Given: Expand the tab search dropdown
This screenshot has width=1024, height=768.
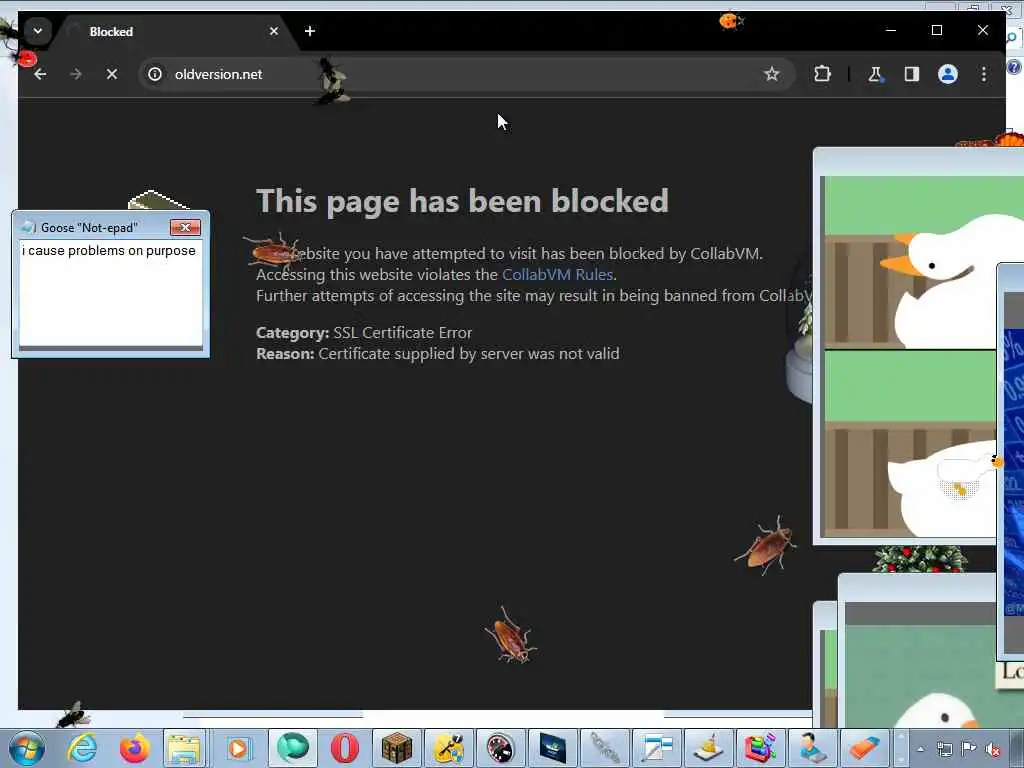Looking at the screenshot, I should coord(38,31).
